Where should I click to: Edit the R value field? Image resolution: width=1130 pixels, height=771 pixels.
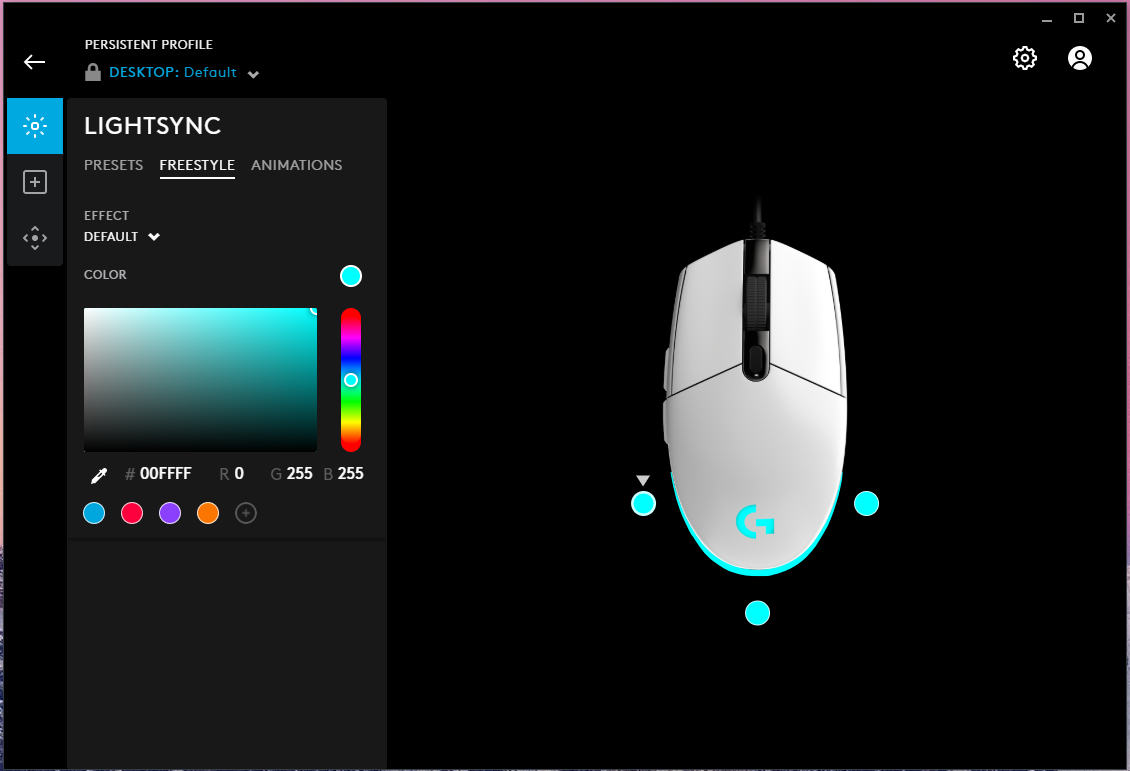coord(239,473)
